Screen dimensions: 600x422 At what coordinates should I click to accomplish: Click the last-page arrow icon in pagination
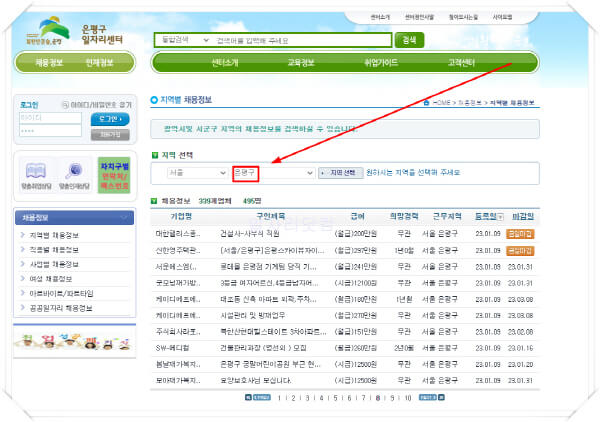click(441, 398)
